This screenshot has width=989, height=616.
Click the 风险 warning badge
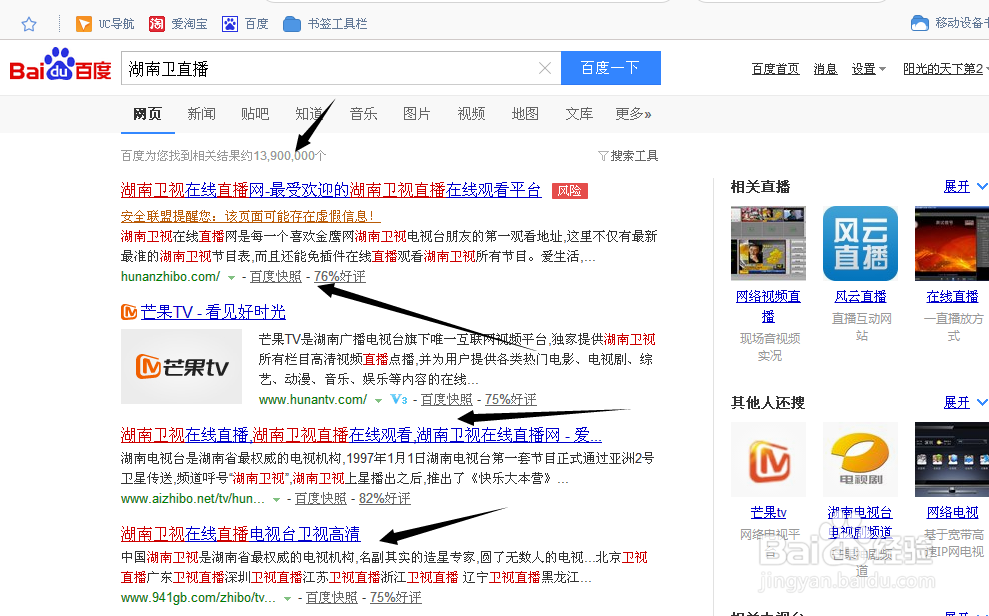(570, 190)
